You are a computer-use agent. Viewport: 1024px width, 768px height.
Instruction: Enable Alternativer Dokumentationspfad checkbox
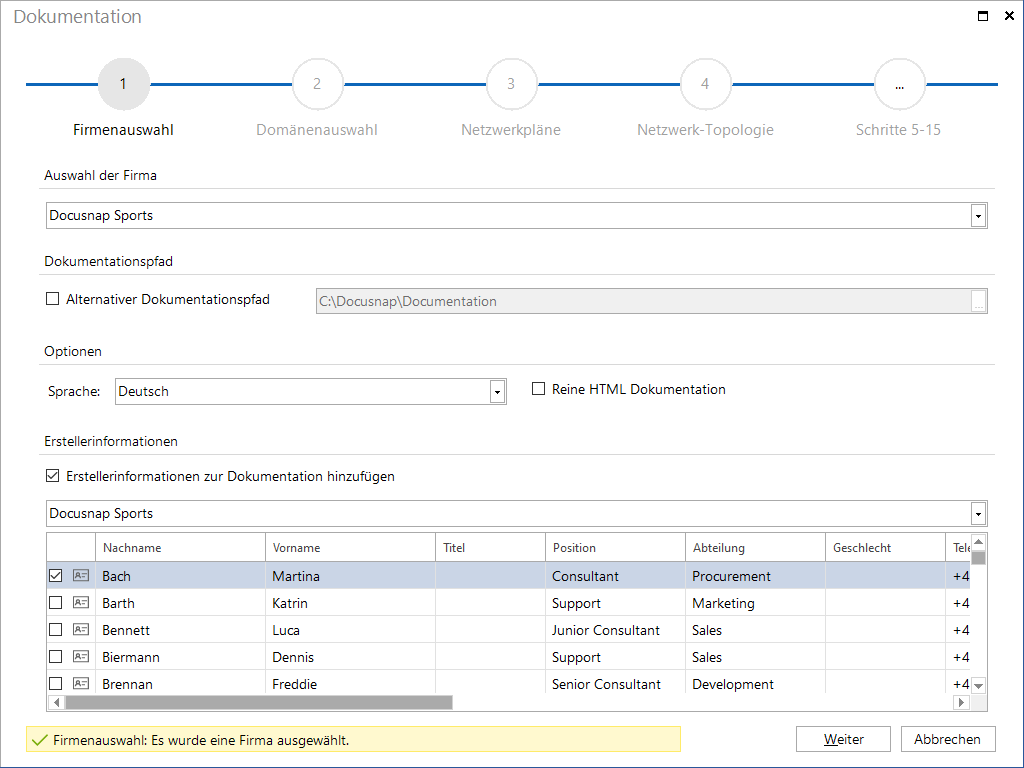point(52,299)
